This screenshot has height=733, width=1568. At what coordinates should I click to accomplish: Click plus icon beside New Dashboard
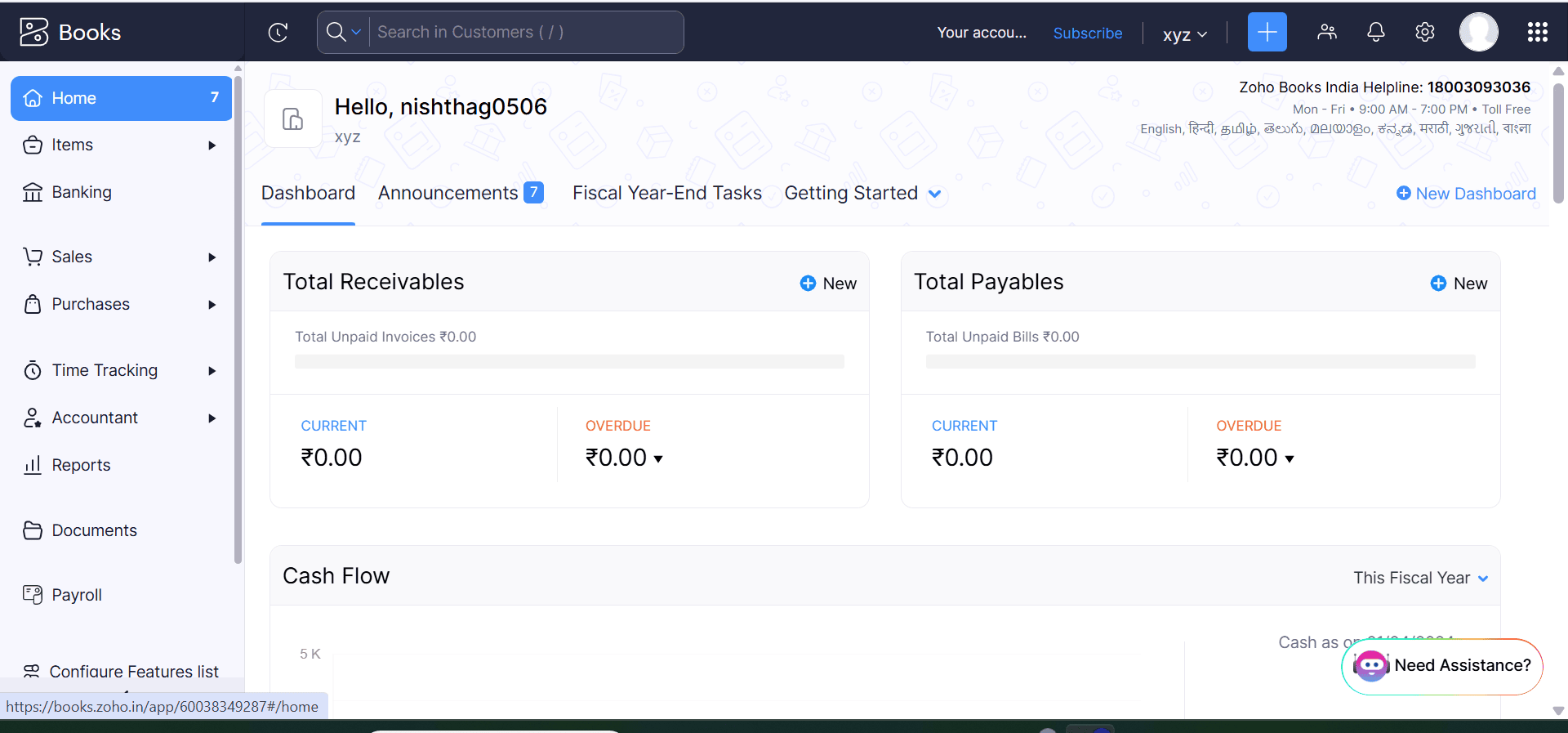(1404, 193)
